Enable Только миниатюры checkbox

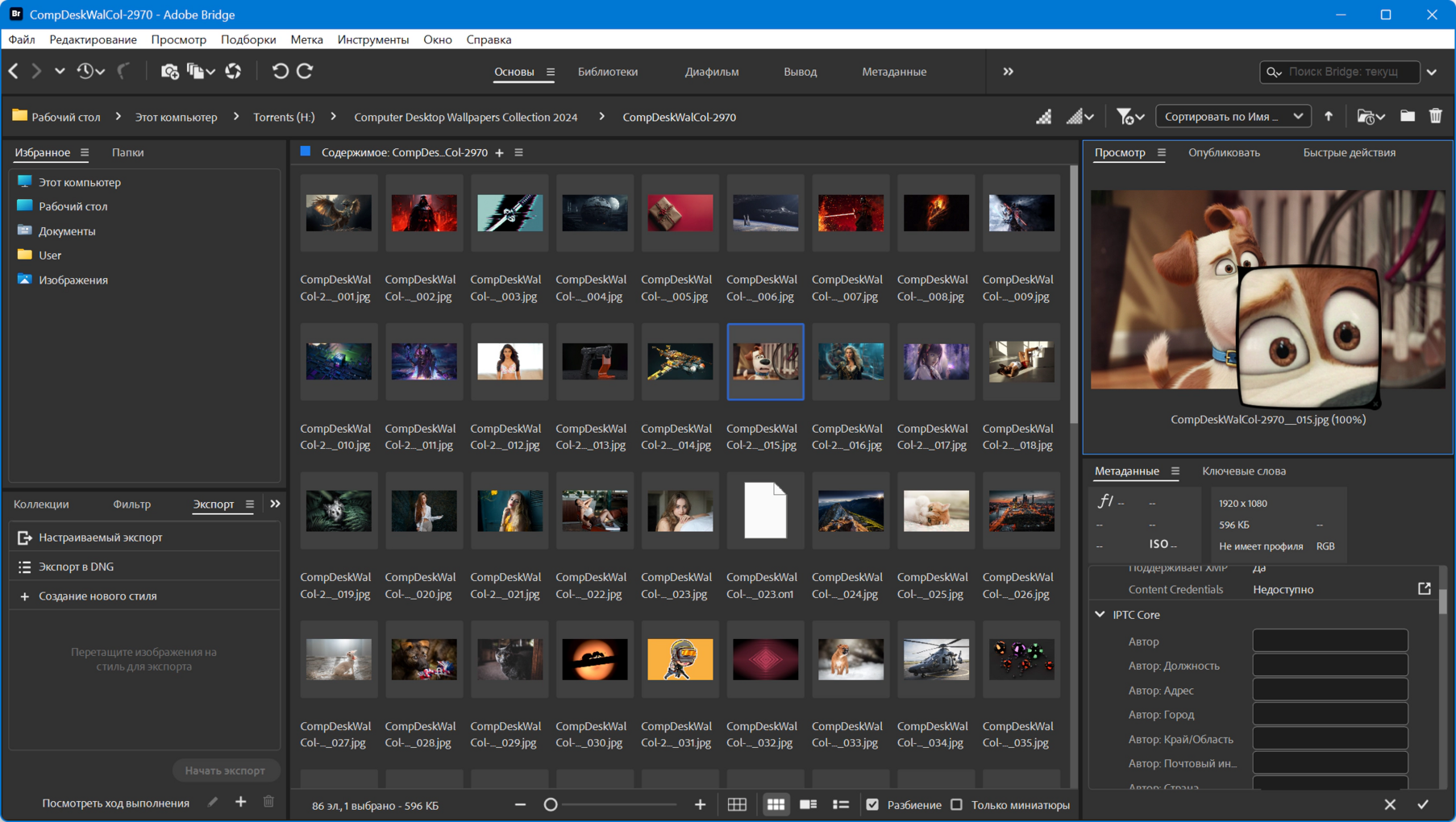coord(956,804)
